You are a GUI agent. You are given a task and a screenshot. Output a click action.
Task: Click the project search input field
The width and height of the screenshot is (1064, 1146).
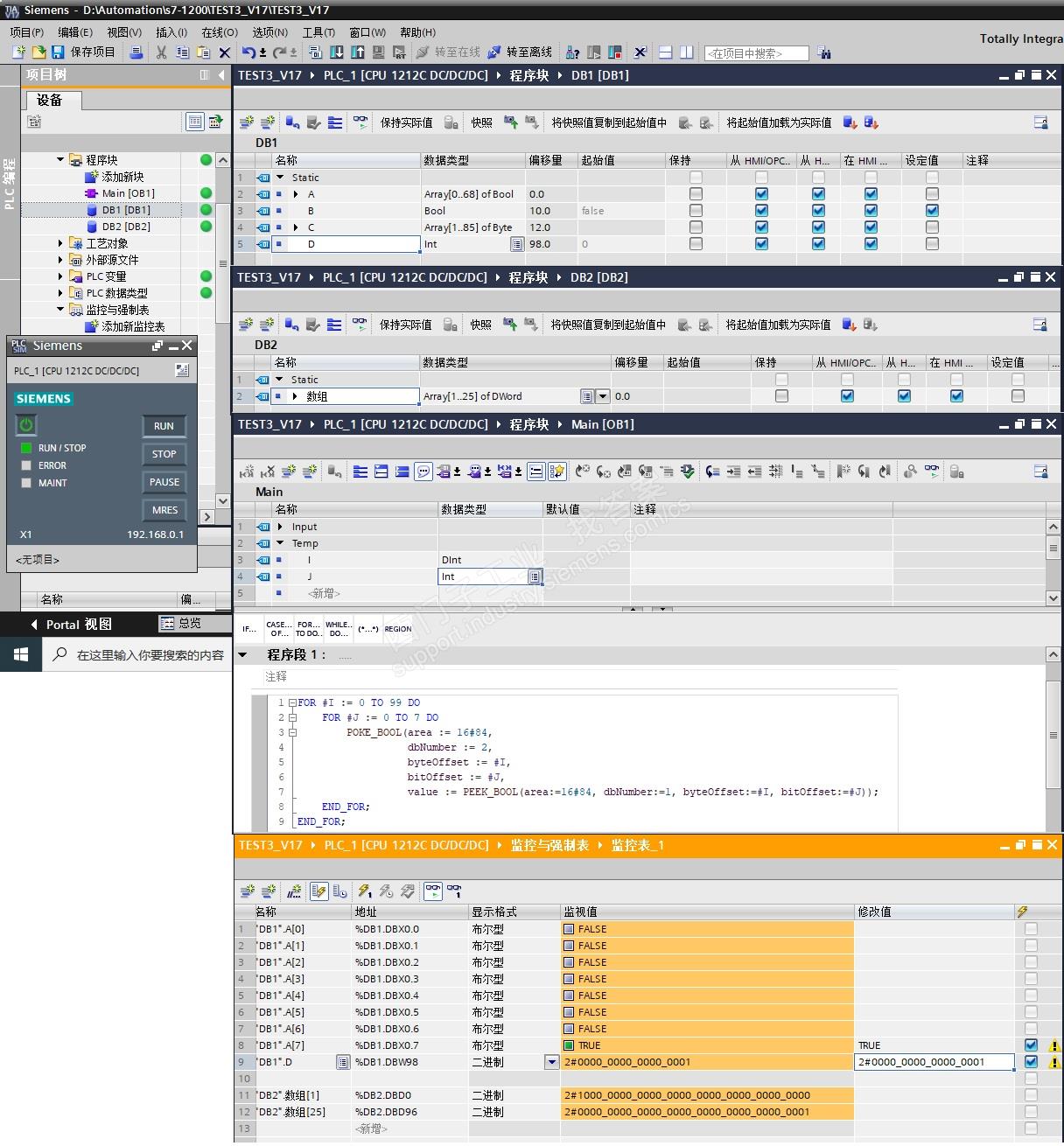coord(756,53)
